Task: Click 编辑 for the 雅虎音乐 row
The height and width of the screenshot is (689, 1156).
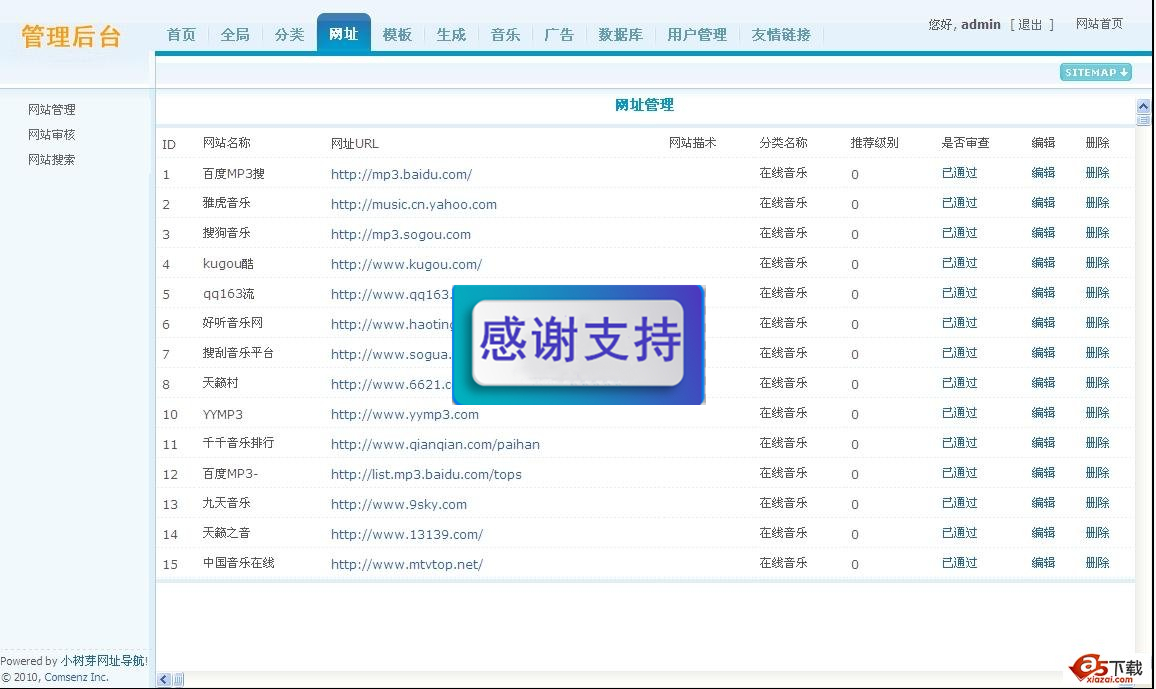Action: coord(1043,203)
